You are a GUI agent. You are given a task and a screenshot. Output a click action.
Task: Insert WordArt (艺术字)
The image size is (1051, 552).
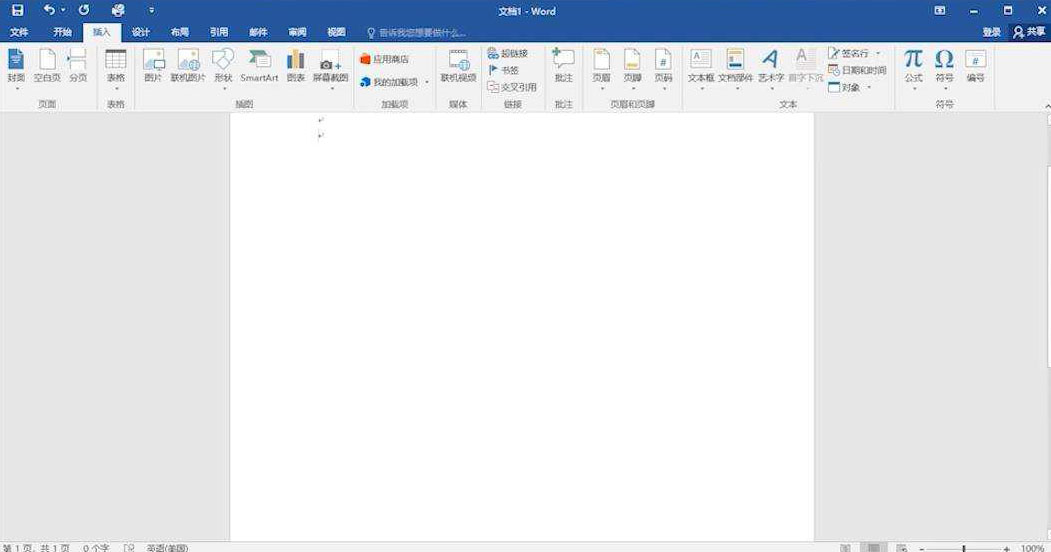tap(771, 67)
